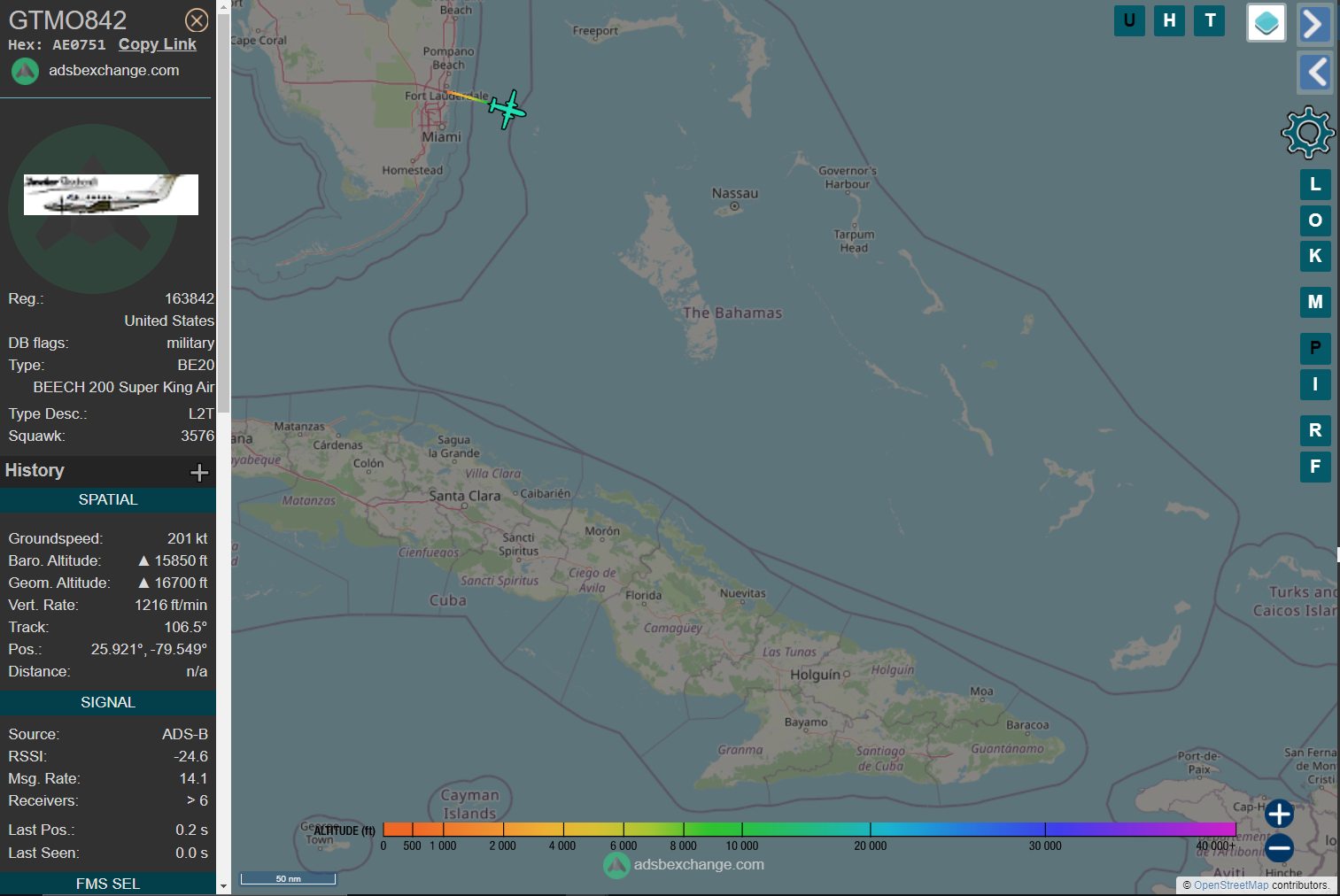Click registration value 163842
This screenshot has width=1340, height=896.
pos(190,299)
